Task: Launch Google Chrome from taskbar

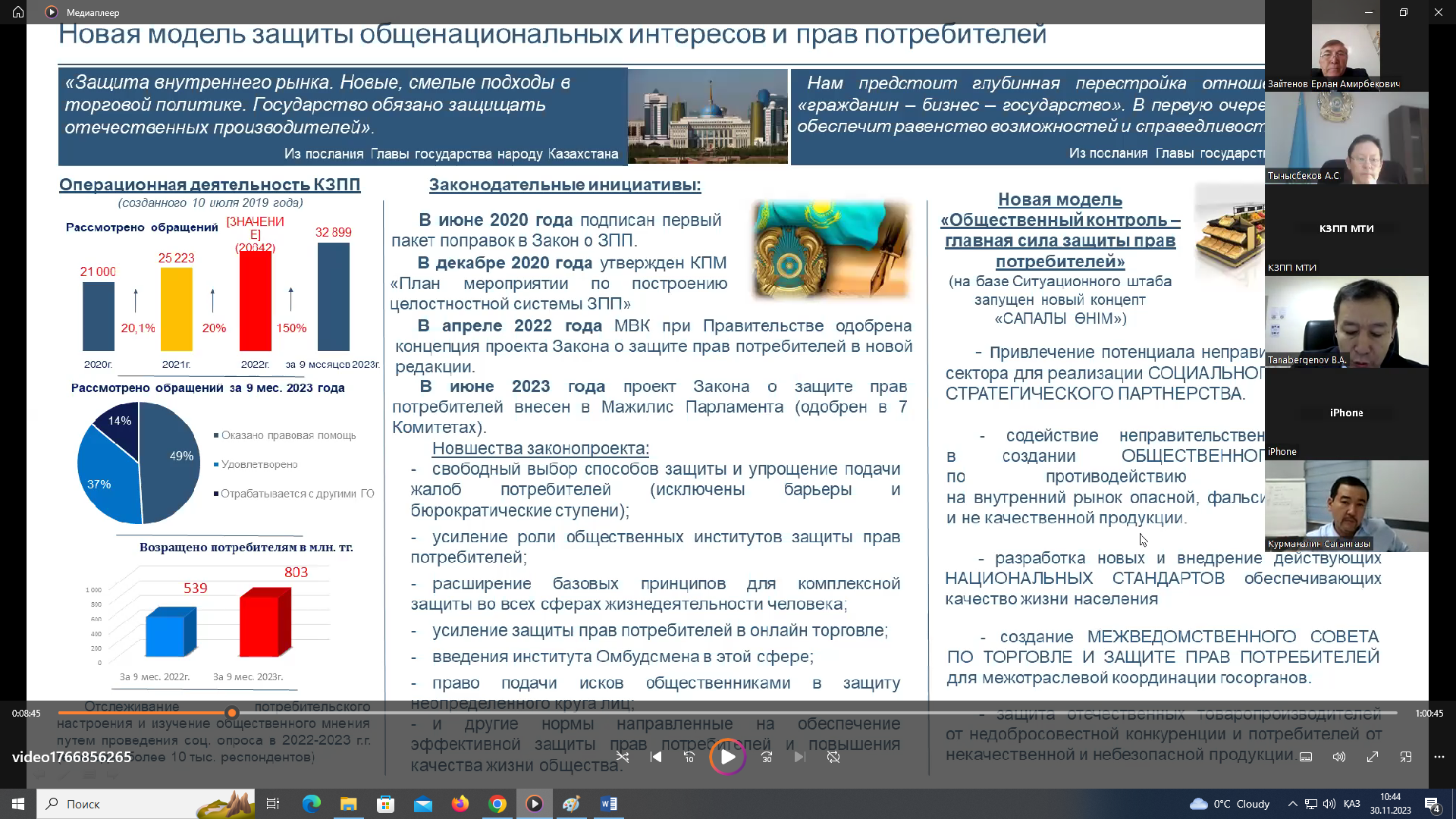Action: tap(497, 804)
